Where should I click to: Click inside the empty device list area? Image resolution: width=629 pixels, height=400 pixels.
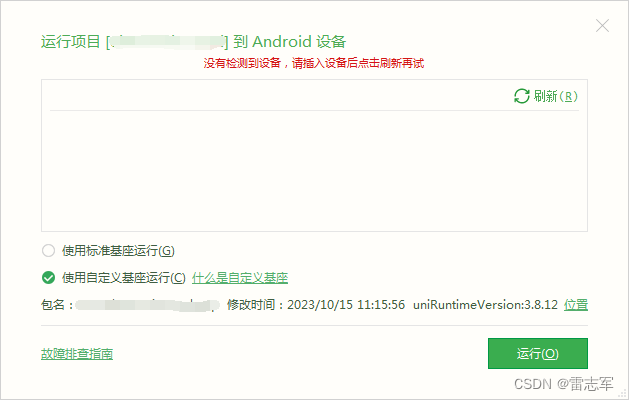314,171
